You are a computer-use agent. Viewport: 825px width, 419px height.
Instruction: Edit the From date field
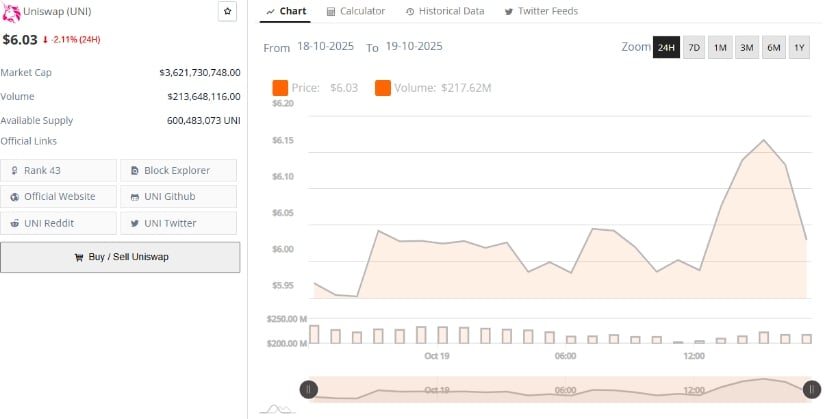(324, 47)
